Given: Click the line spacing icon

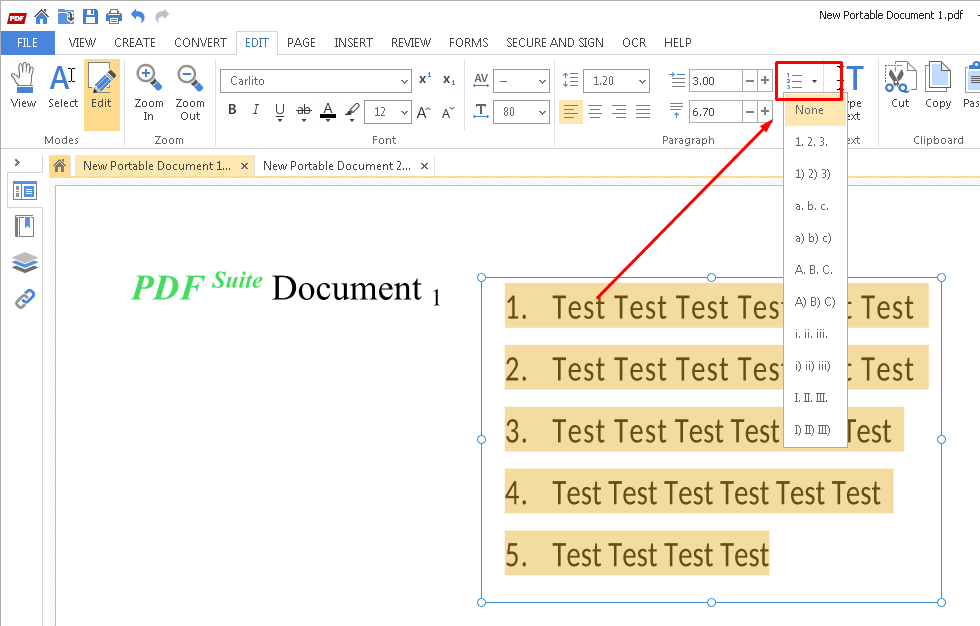Looking at the screenshot, I should [x=570, y=80].
